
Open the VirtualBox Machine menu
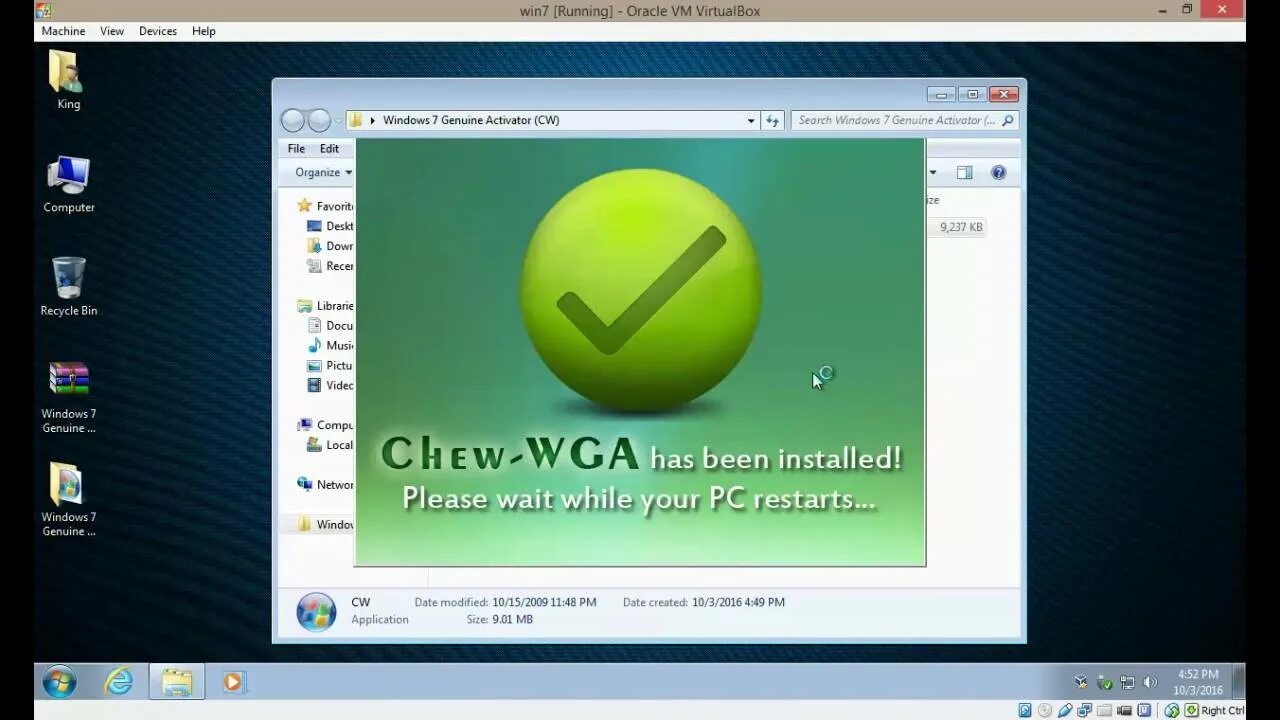[x=63, y=31]
